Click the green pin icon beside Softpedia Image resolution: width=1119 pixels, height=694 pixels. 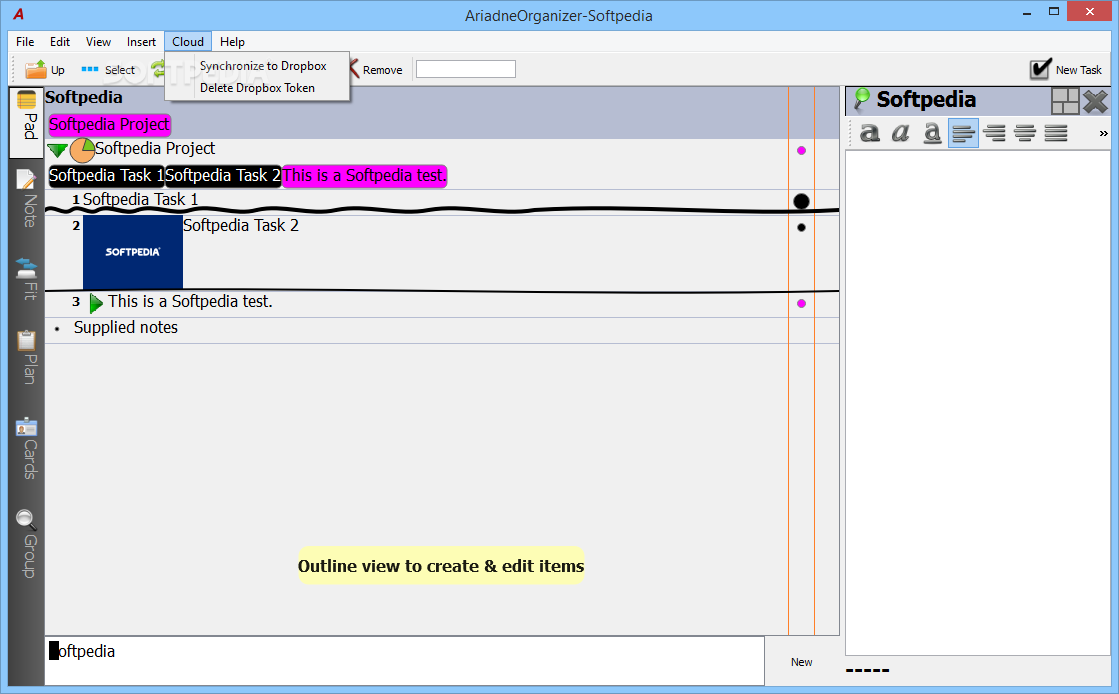861,99
